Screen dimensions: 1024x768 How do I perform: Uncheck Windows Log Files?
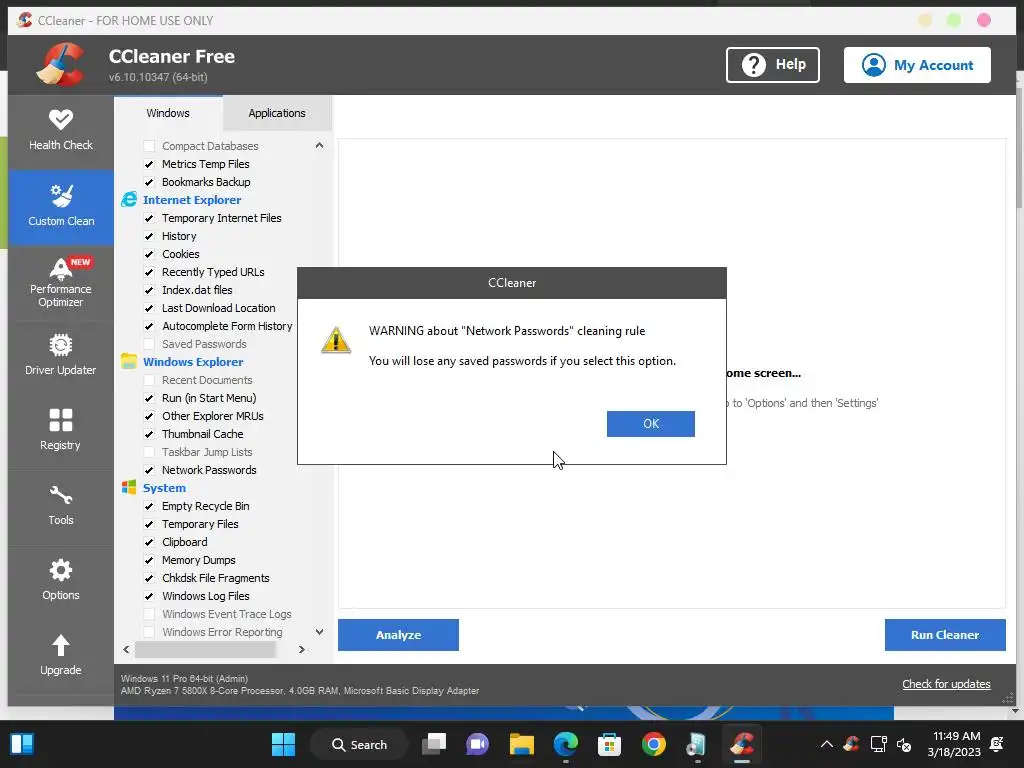[149, 596]
